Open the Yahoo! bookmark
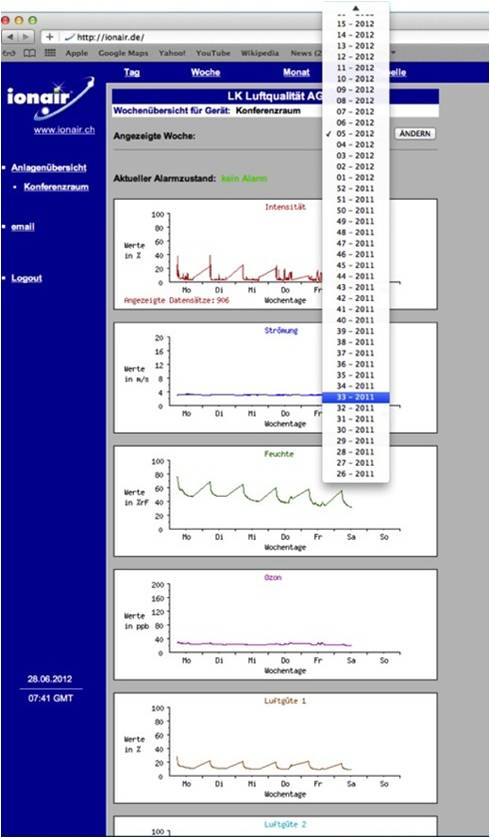Viewport: 490px width, 838px height. 172,53
